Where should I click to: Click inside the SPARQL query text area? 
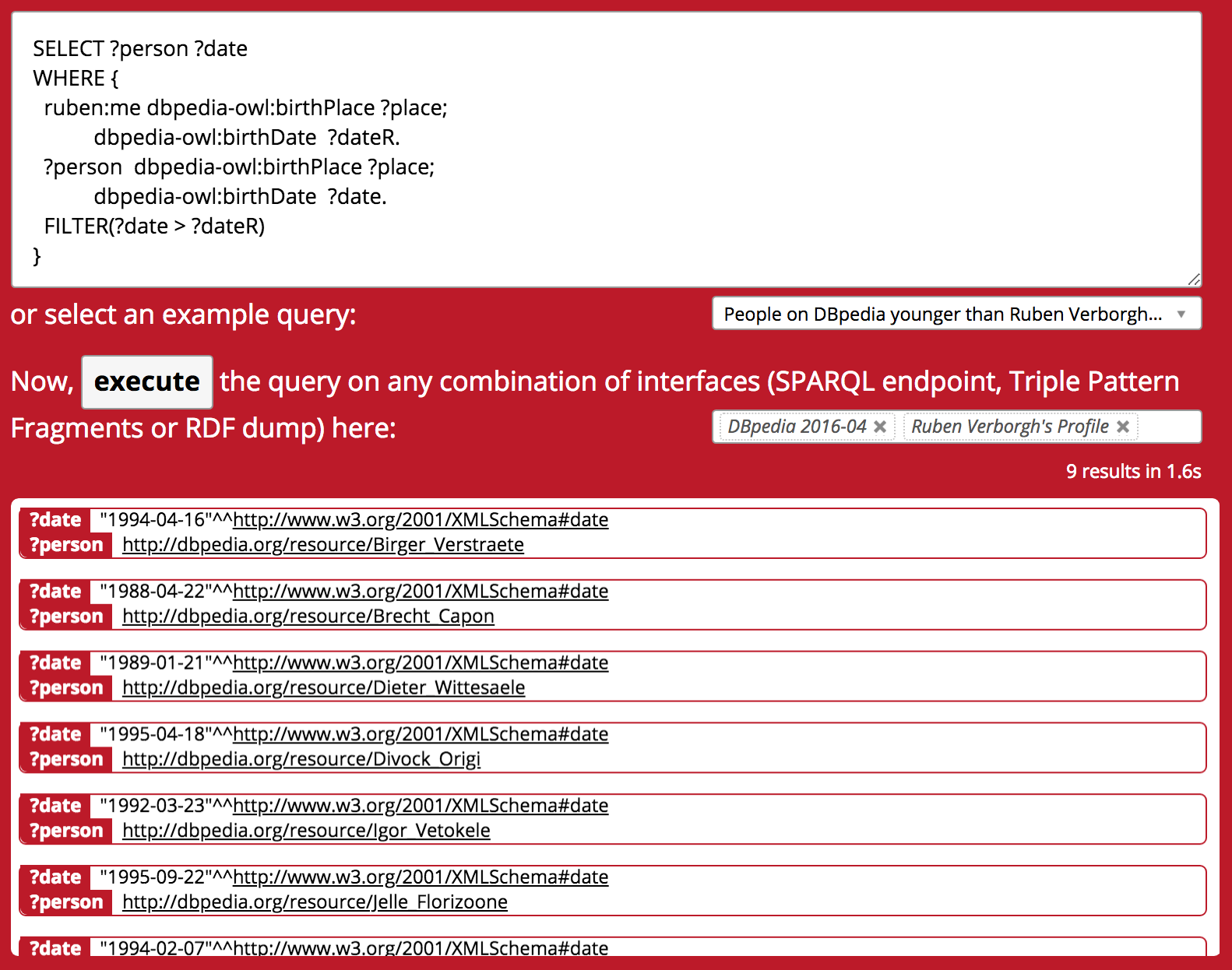coord(607,149)
